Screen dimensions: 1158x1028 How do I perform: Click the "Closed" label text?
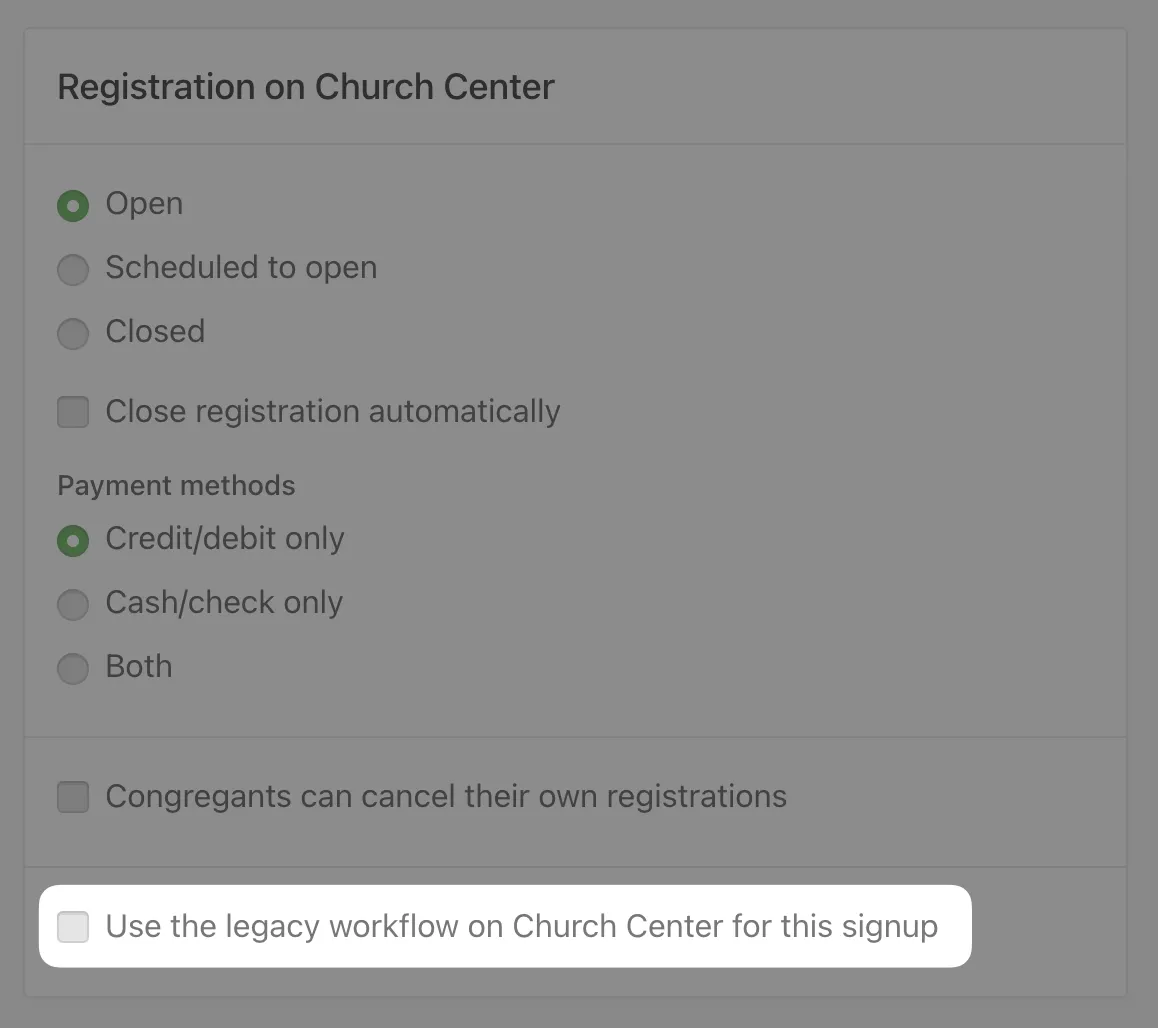coord(155,332)
